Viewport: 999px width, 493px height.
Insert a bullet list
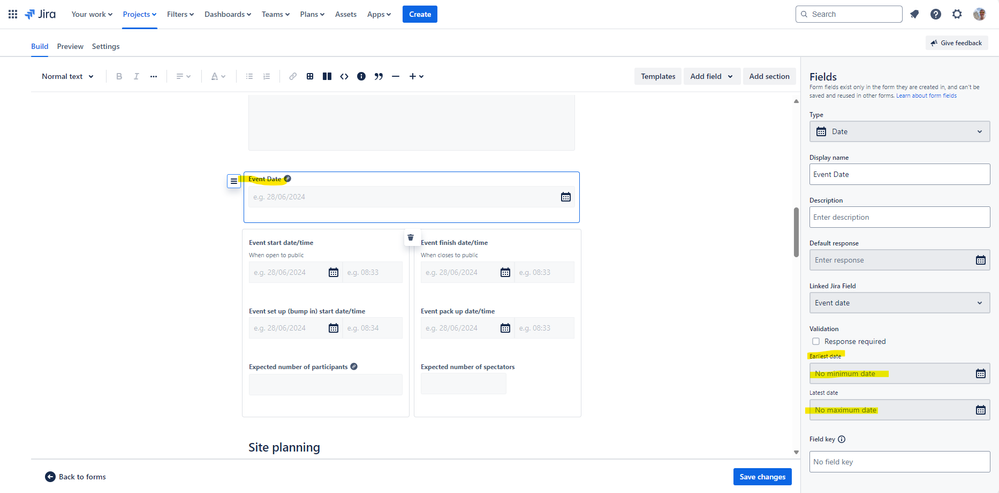click(x=249, y=76)
